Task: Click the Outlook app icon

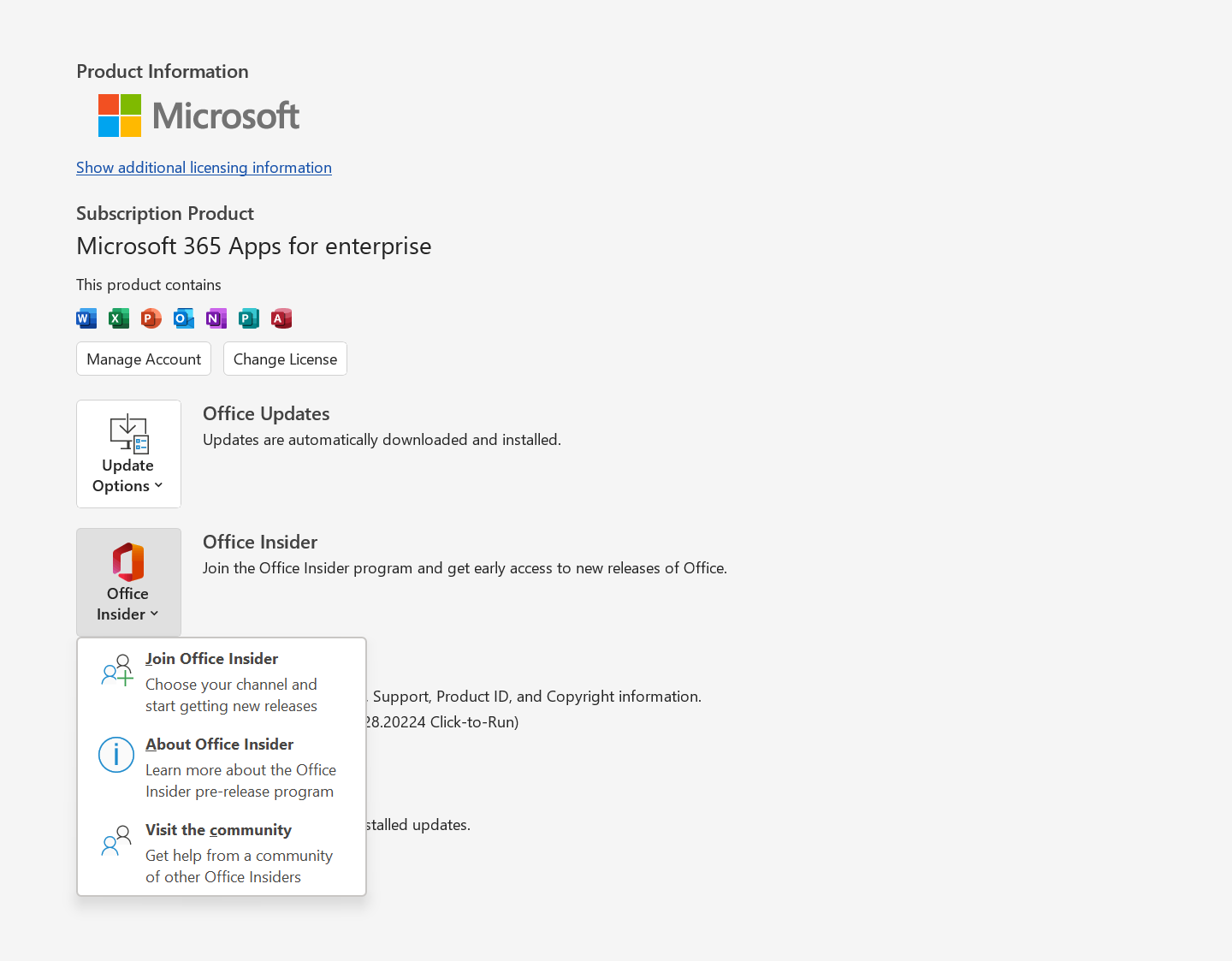Action: 184,318
